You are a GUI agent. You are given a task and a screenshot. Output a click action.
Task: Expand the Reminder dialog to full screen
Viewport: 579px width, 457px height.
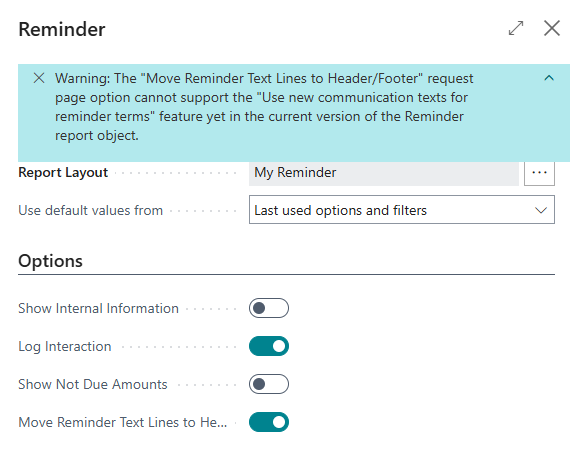(516, 28)
